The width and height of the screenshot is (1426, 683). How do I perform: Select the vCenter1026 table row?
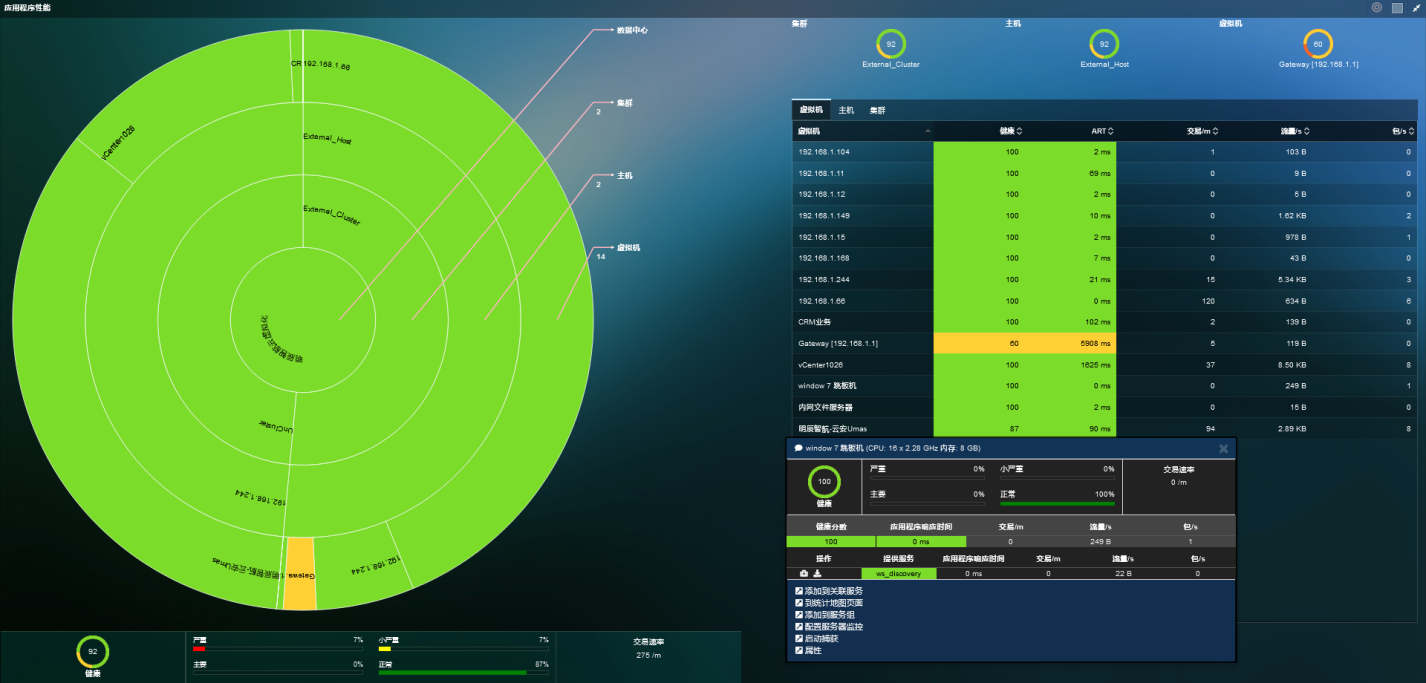[x=1104, y=365]
